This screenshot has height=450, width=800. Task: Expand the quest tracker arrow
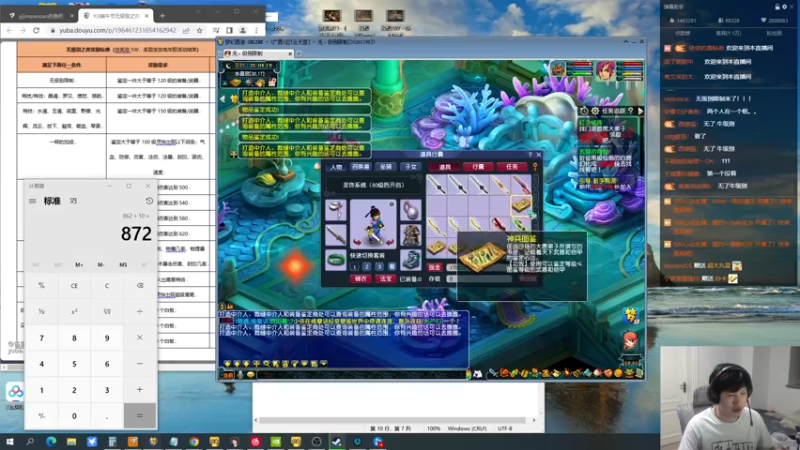tap(640, 111)
